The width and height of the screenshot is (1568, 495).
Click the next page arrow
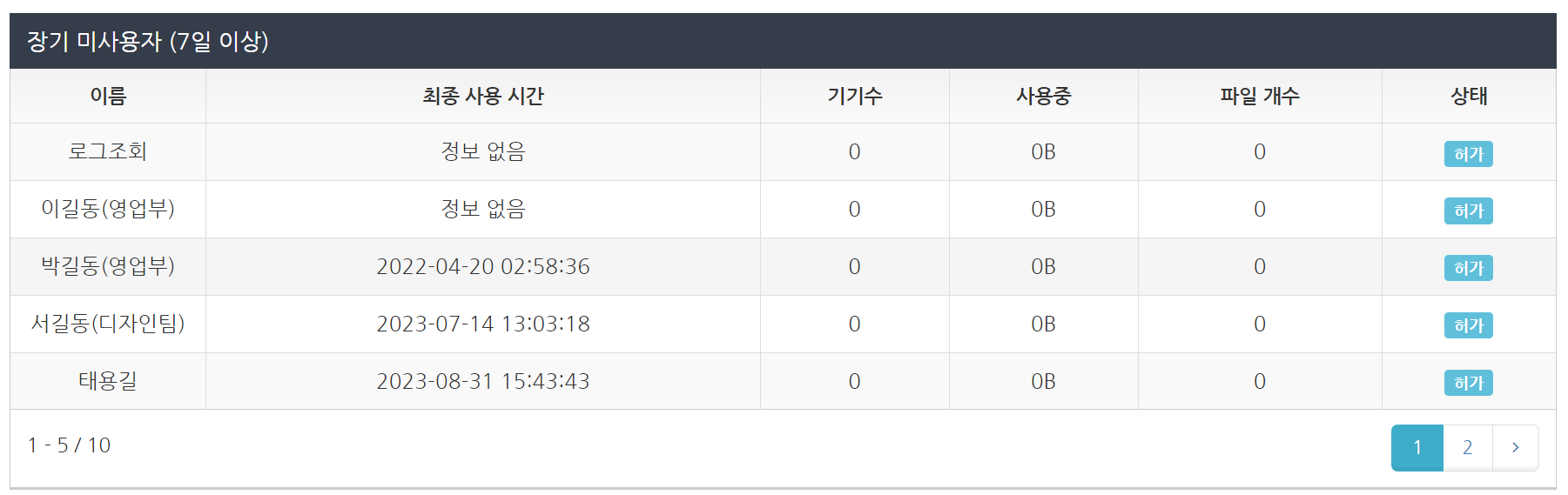[x=1515, y=447]
